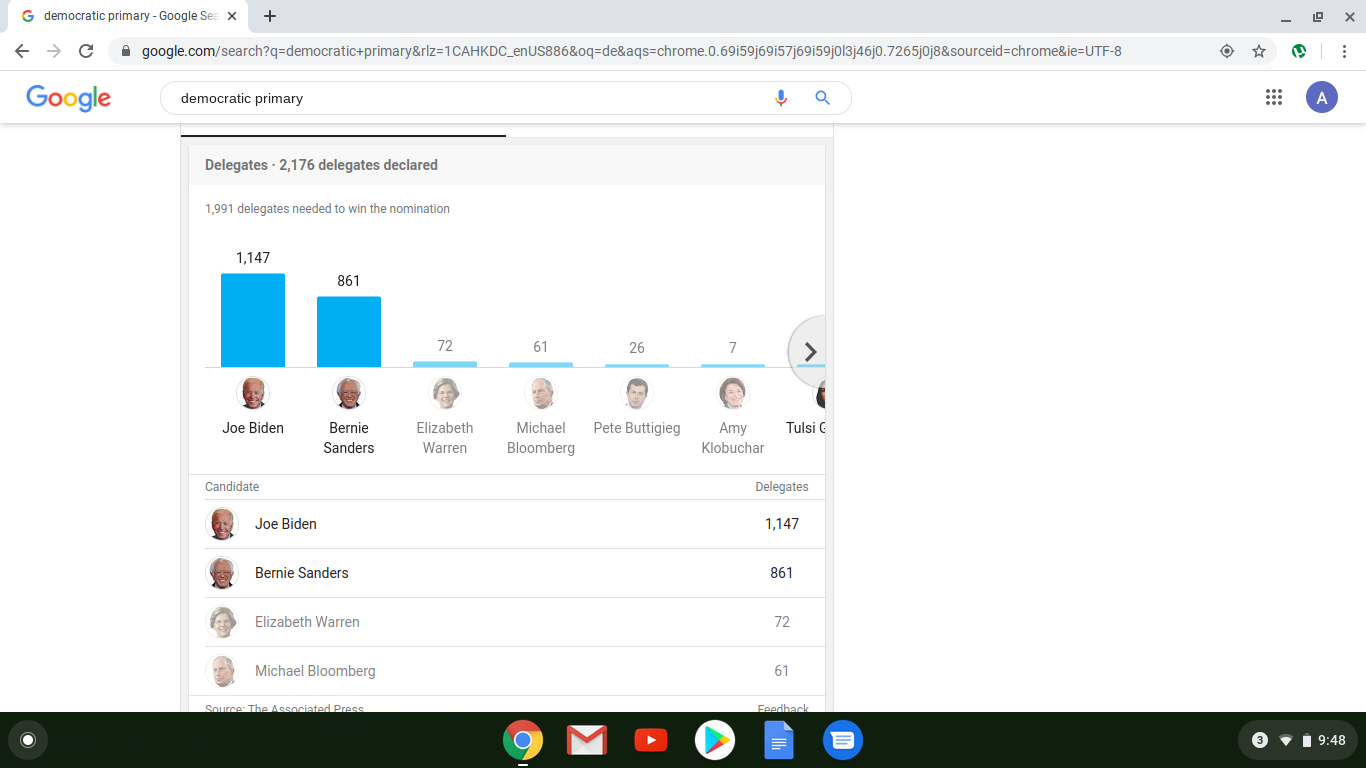
Task: Click the browser forward arrow
Action: pos(54,51)
